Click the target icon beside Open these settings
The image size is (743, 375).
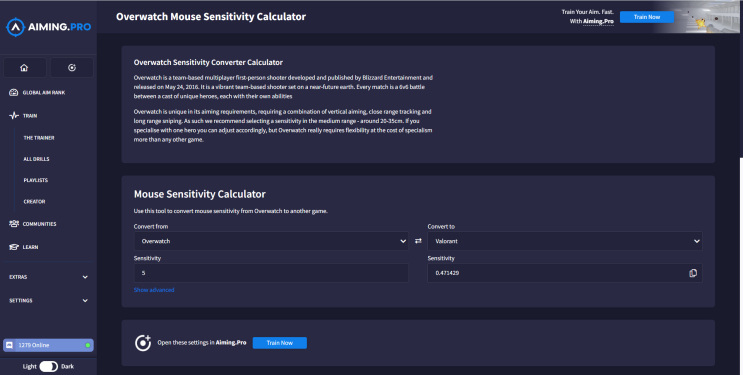tap(143, 343)
